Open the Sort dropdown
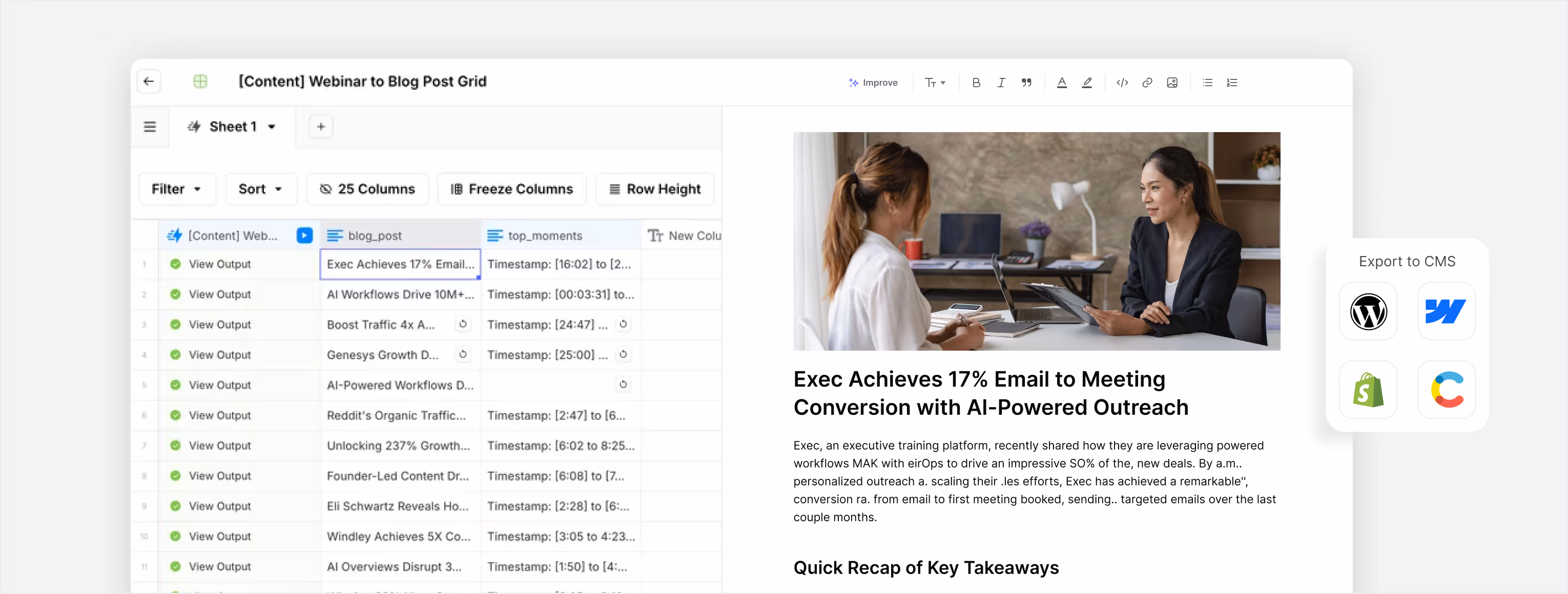Image resolution: width=1568 pixels, height=594 pixels. 260,189
